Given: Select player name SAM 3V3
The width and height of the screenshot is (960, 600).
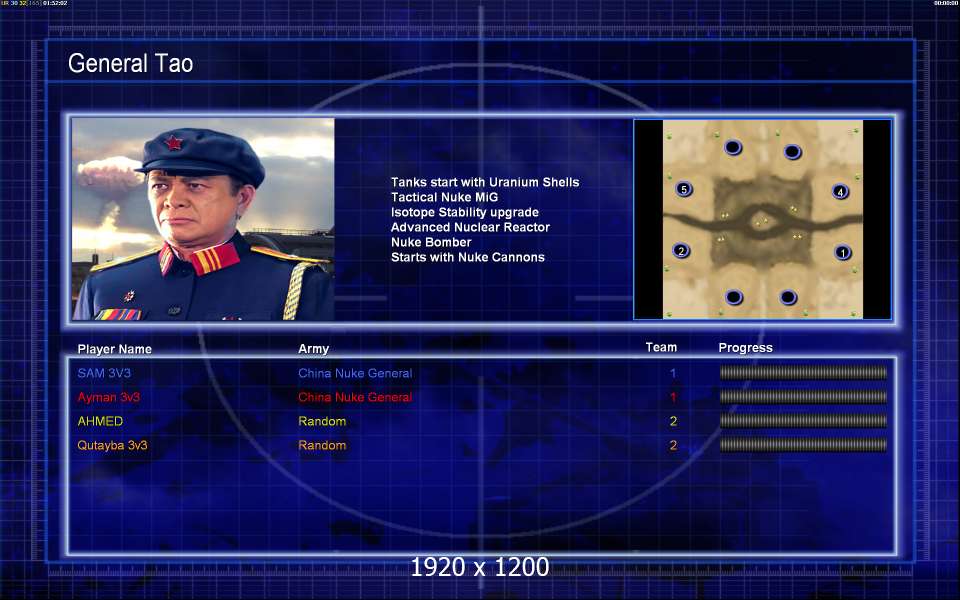Looking at the screenshot, I should pyautogui.click(x=109, y=373).
